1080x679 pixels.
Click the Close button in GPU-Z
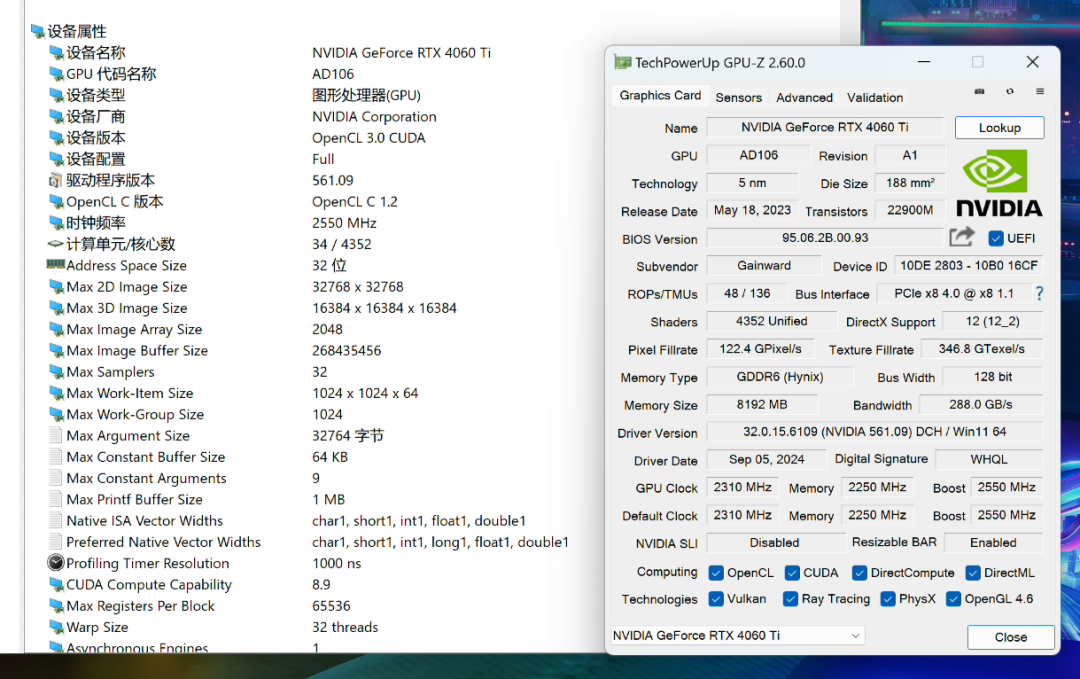[1010, 637]
